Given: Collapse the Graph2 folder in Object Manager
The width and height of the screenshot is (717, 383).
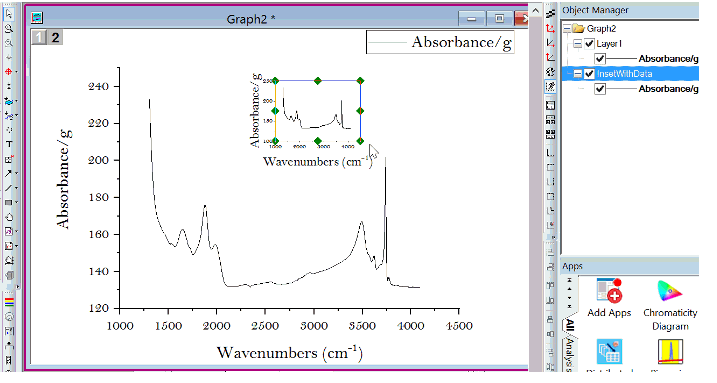Looking at the screenshot, I should click(567, 28).
